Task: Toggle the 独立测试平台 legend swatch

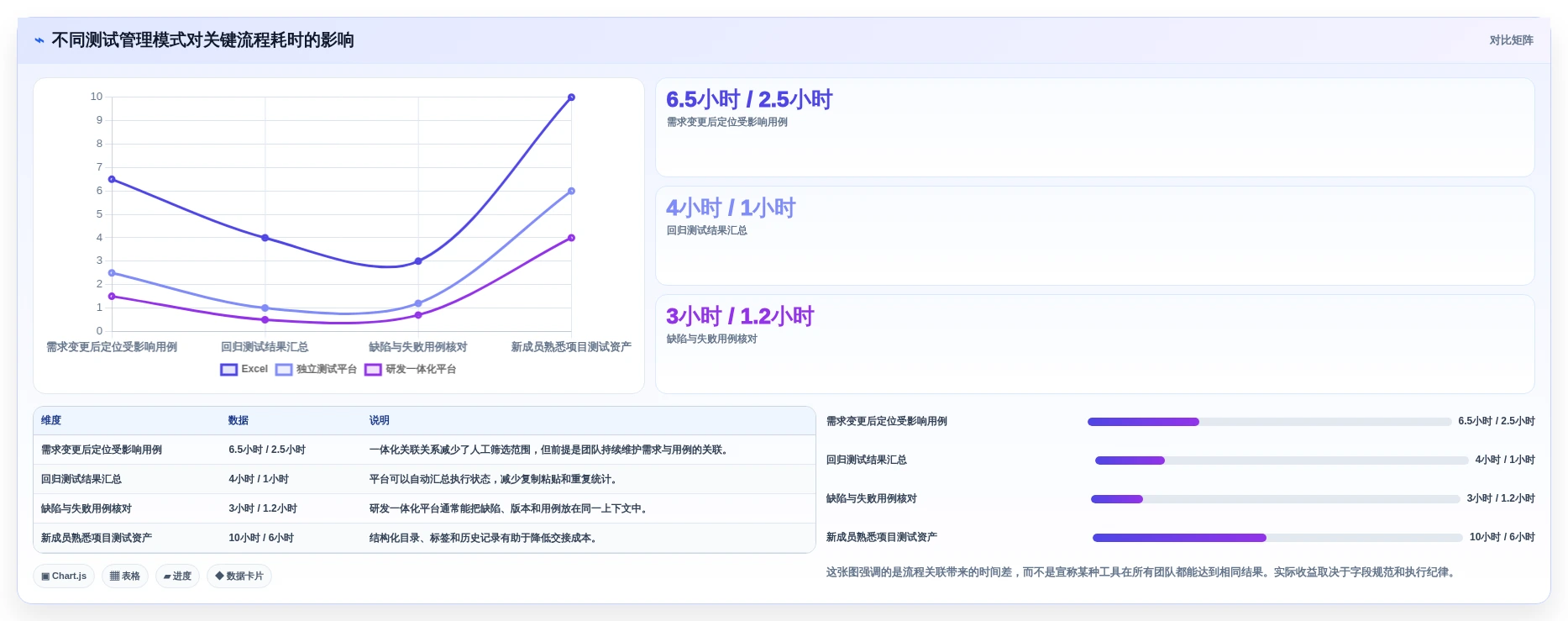Action: pyautogui.click(x=284, y=370)
